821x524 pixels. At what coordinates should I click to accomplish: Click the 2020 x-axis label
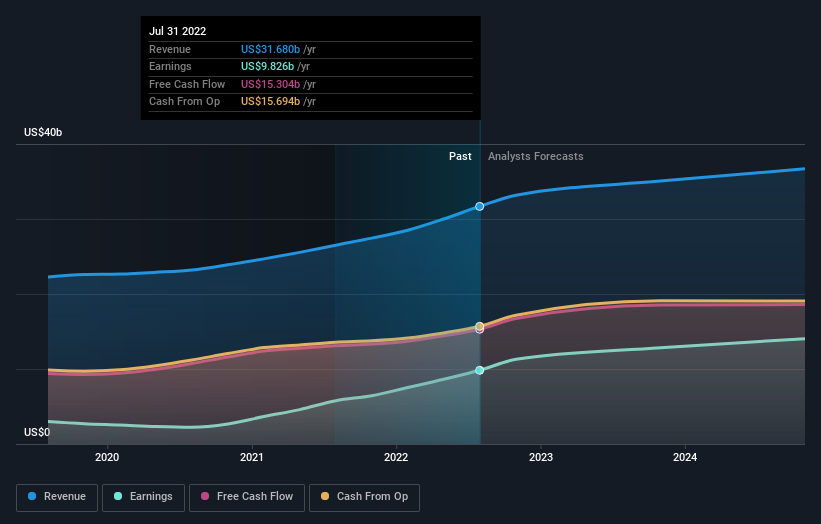point(107,458)
